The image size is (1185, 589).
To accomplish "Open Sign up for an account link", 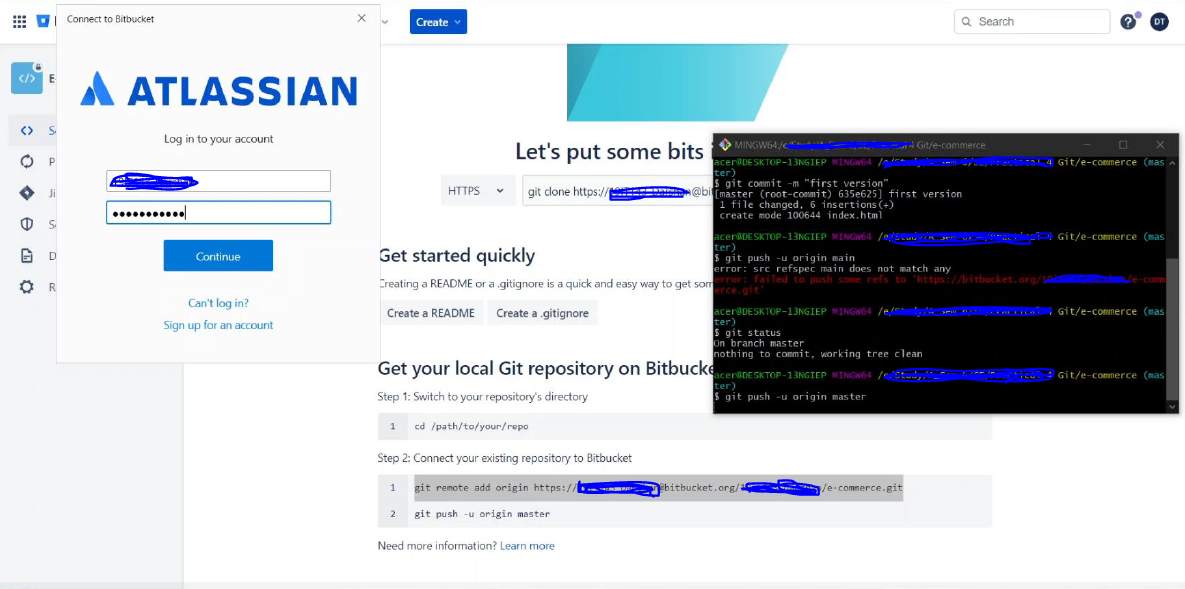I will pyautogui.click(x=218, y=325).
